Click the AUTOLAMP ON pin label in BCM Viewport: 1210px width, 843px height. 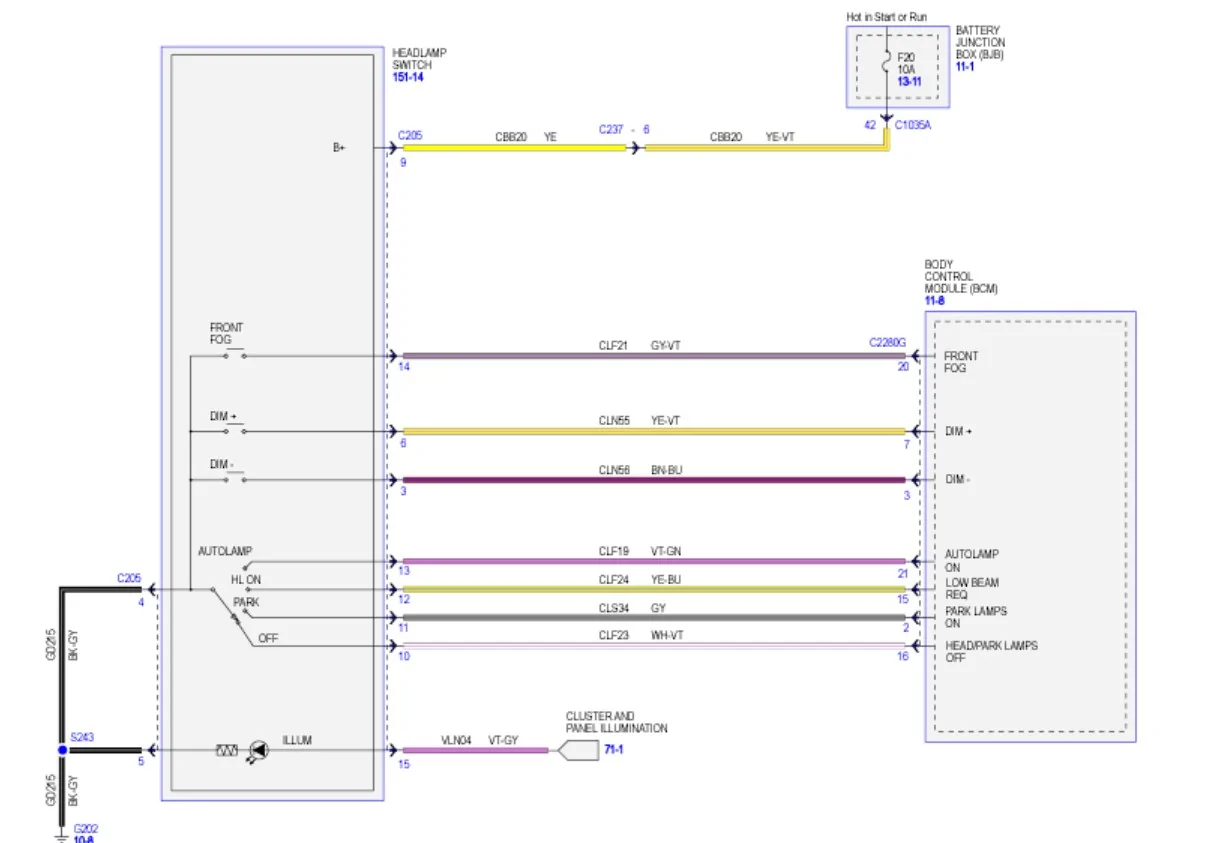972,561
